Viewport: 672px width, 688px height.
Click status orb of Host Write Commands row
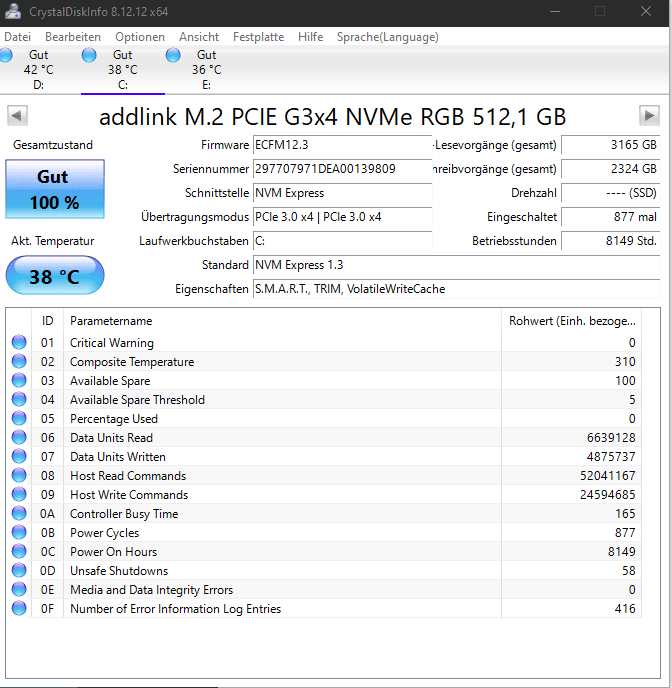(x=19, y=494)
